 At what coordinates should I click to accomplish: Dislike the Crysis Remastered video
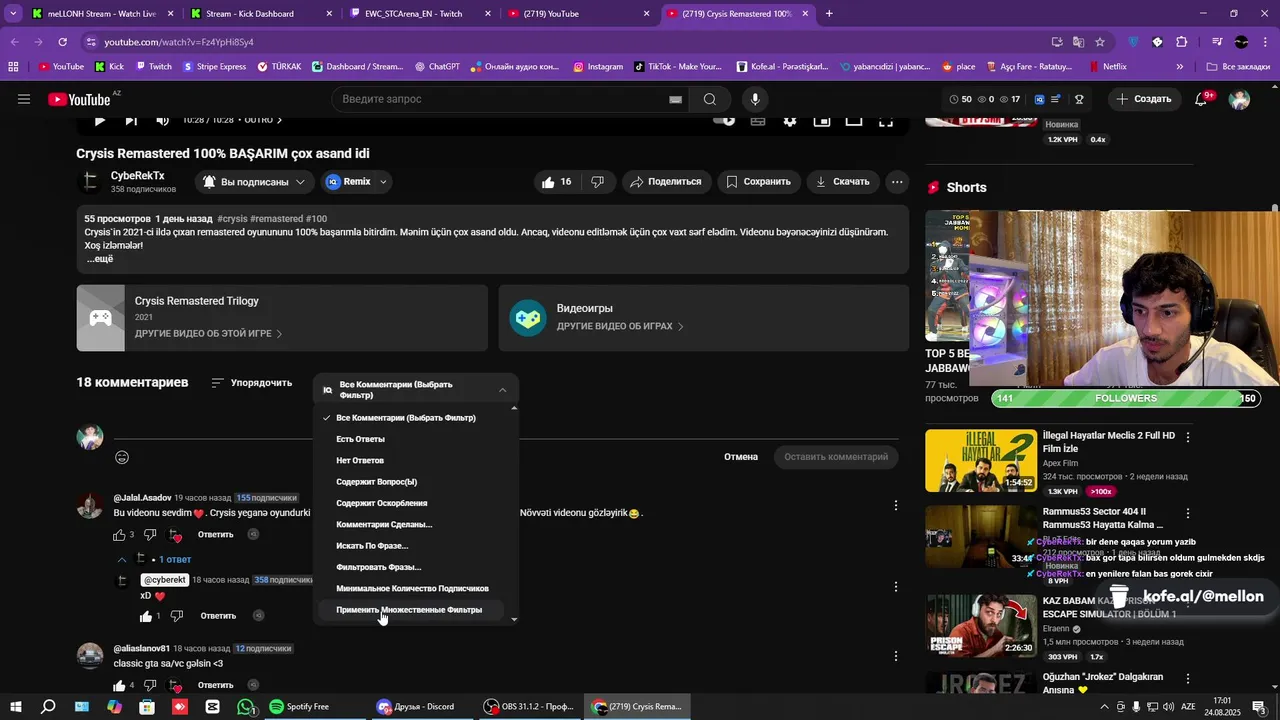(598, 181)
